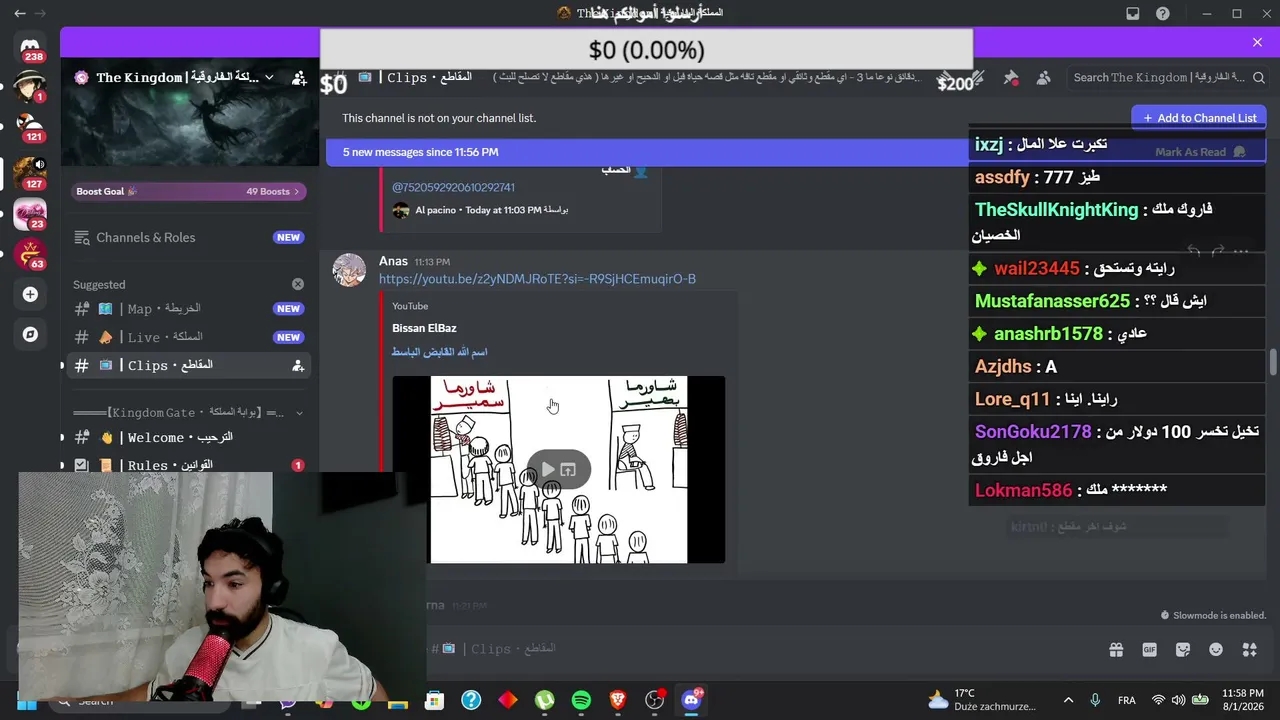The width and height of the screenshot is (1280, 720).
Task: Click Anas's avatar
Action: coord(349,270)
